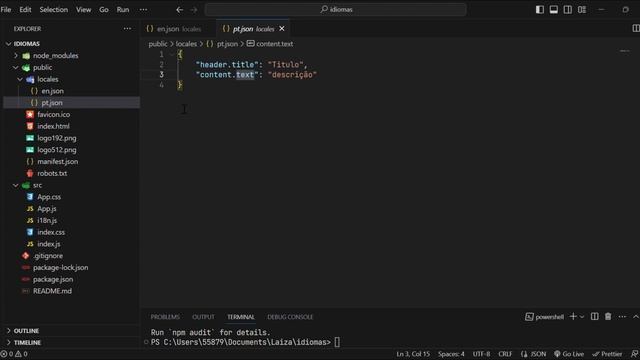
Task: Expand the TIMELINE section
Action: [x=27, y=342]
